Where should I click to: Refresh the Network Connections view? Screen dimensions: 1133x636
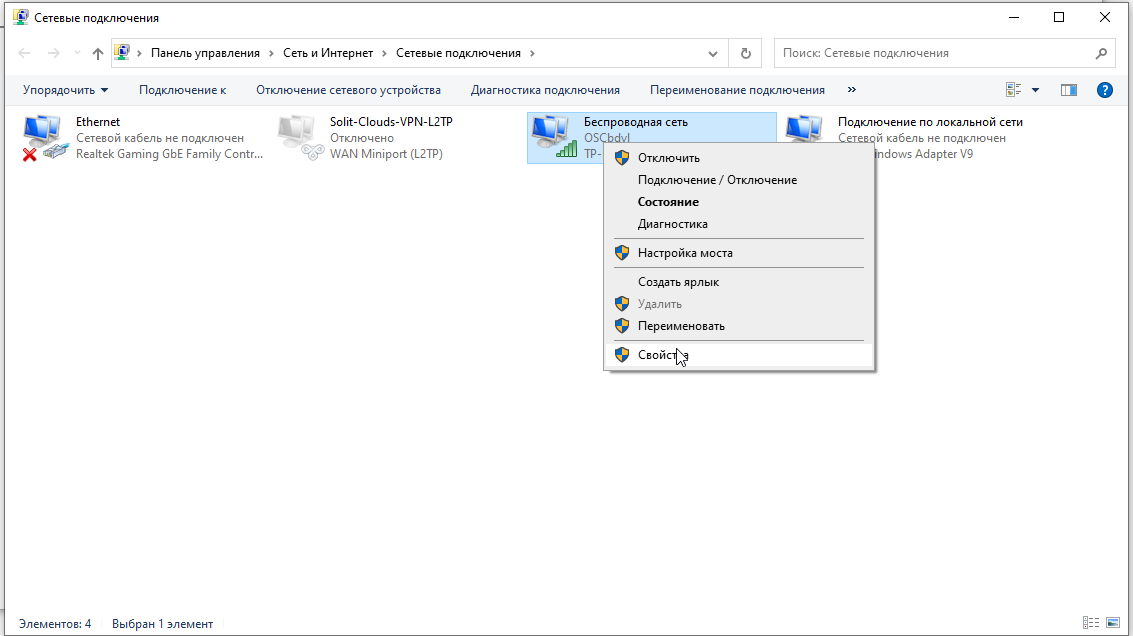tap(746, 53)
